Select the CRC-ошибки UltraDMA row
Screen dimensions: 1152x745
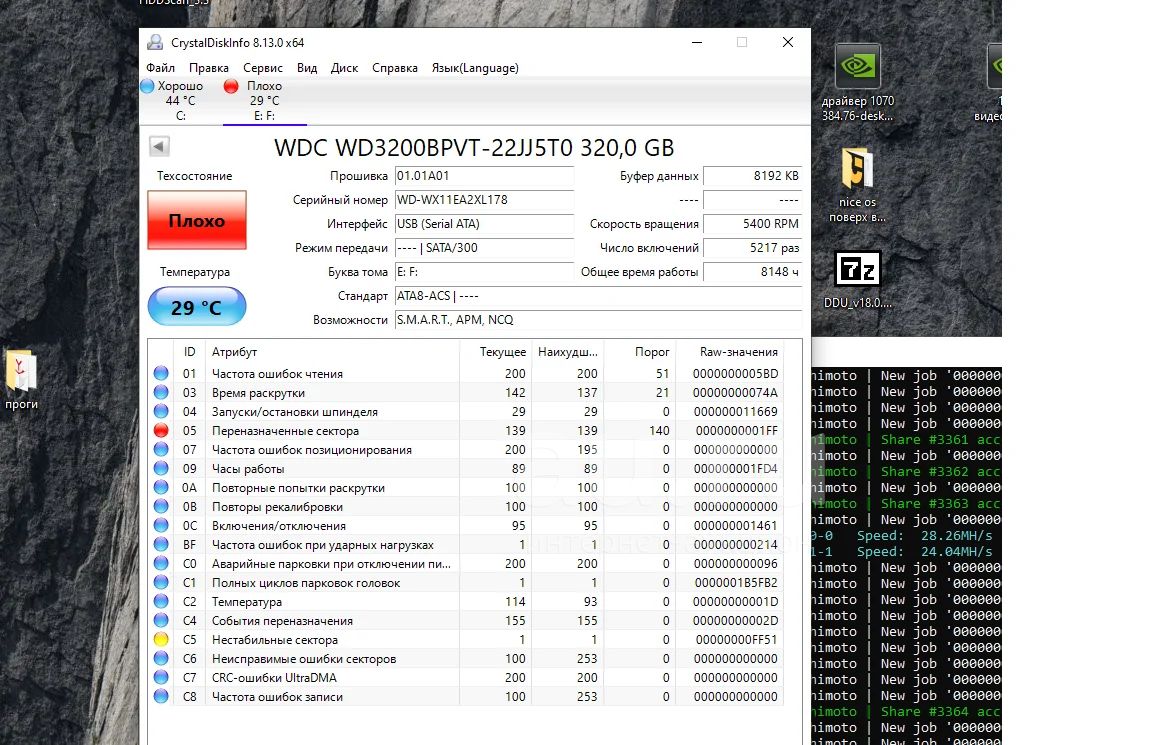pos(466,677)
